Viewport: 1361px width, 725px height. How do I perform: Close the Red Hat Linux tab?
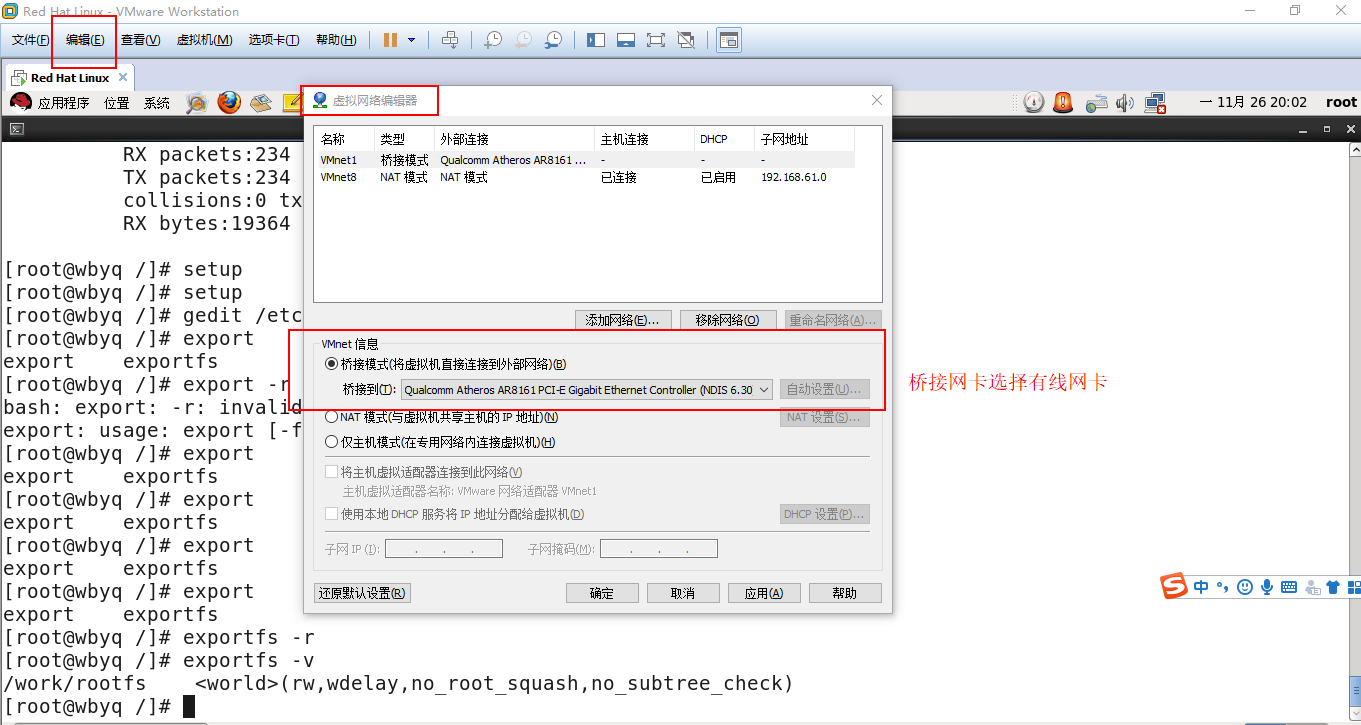pos(123,77)
